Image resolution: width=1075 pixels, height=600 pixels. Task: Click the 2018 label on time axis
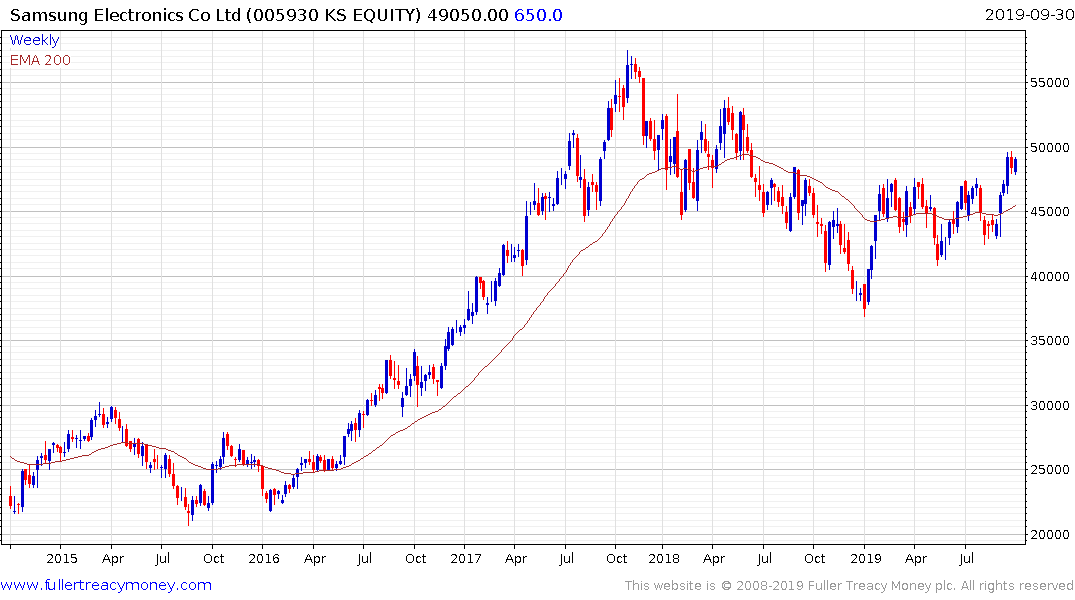coord(664,558)
